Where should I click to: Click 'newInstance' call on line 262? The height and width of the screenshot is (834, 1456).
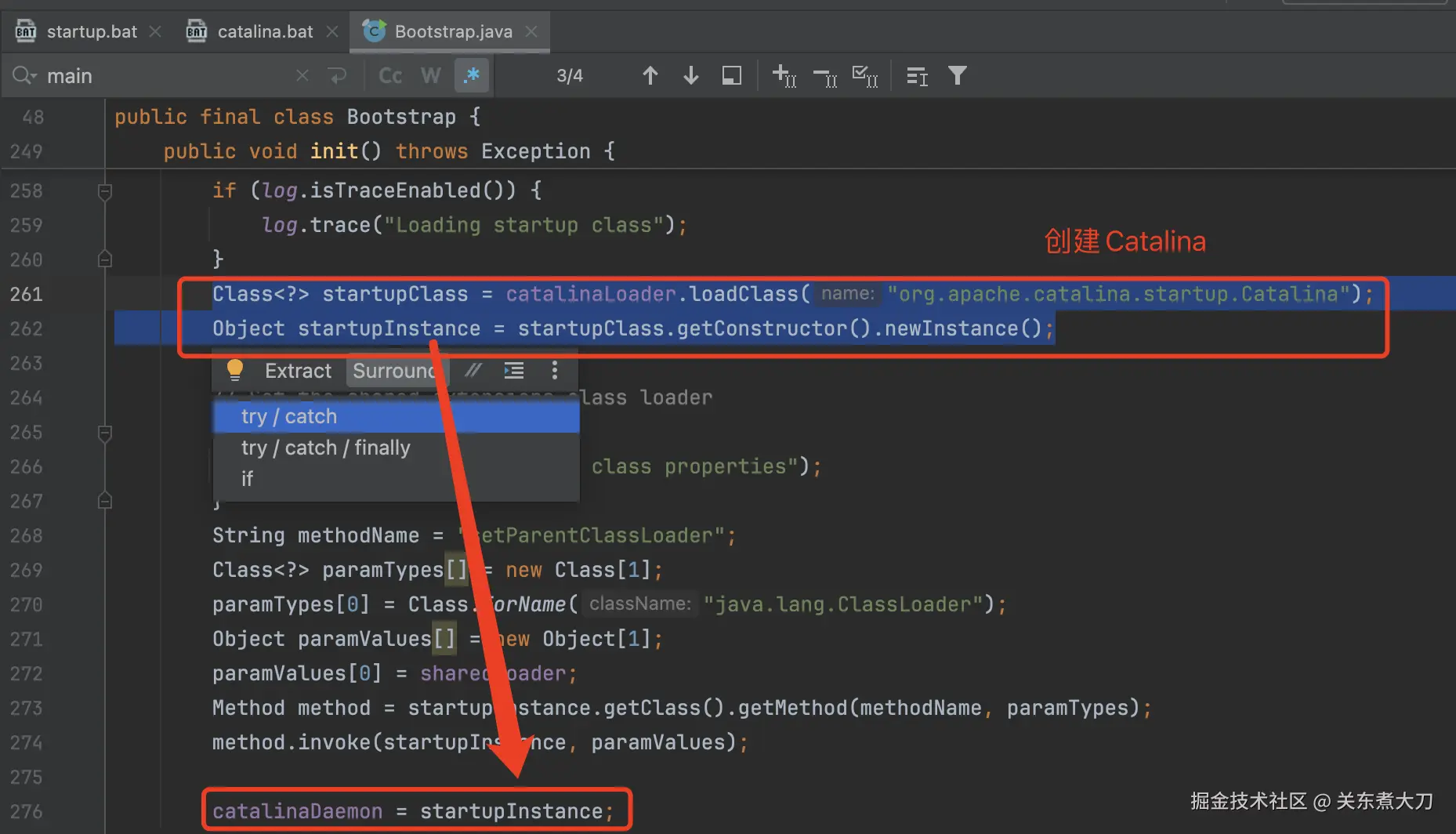951,328
